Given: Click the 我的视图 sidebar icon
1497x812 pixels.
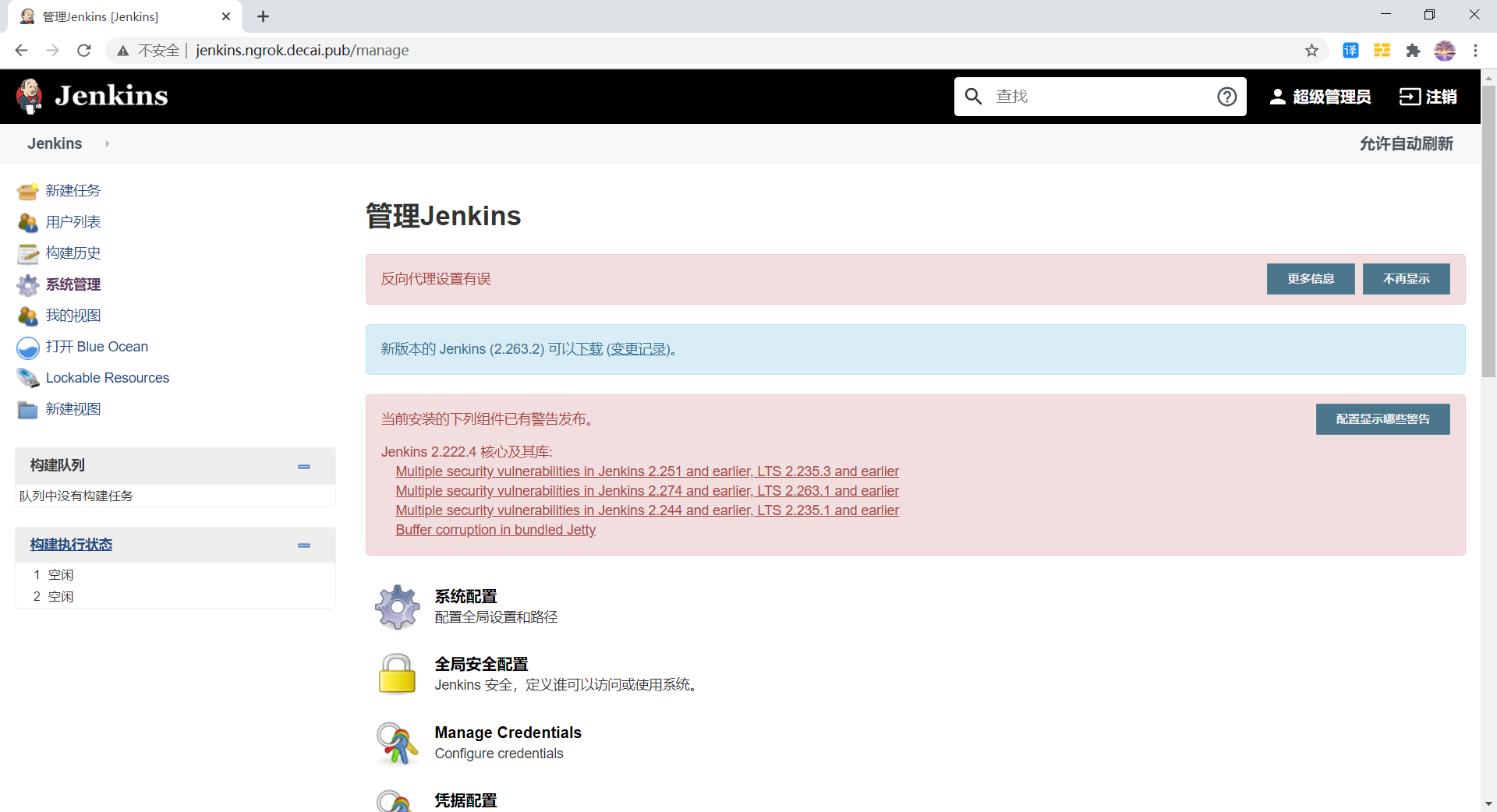Looking at the screenshot, I should coord(28,316).
